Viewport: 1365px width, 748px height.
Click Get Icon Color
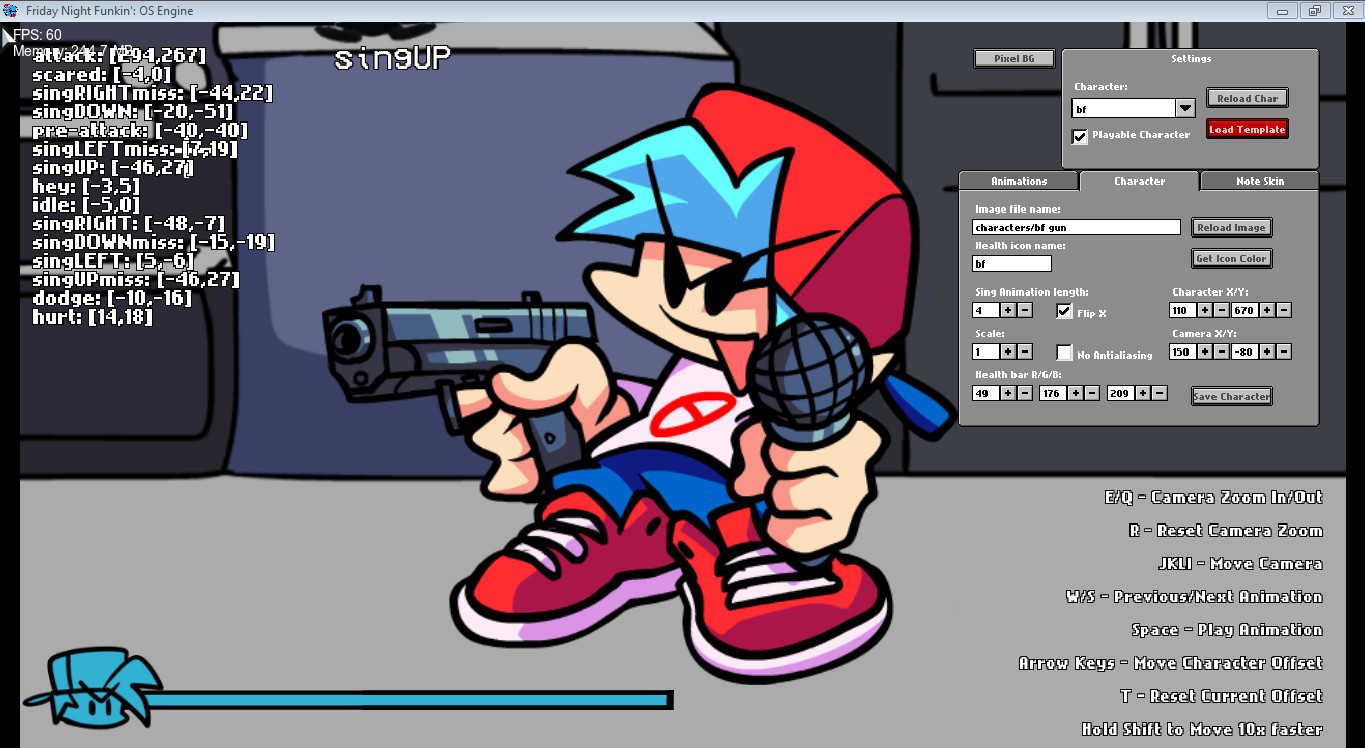point(1231,258)
